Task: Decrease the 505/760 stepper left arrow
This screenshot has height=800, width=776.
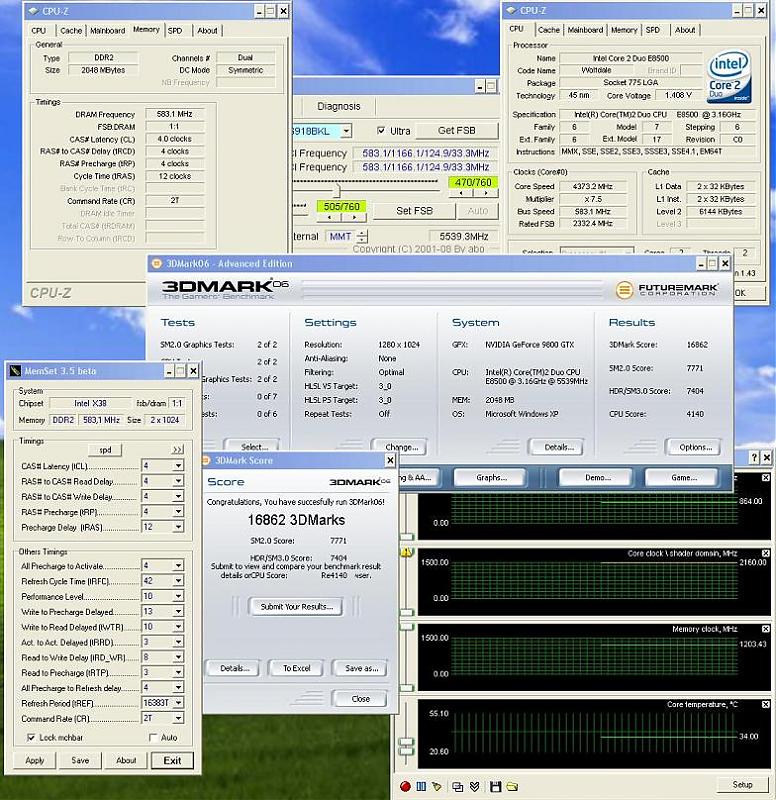Action: 330,217
